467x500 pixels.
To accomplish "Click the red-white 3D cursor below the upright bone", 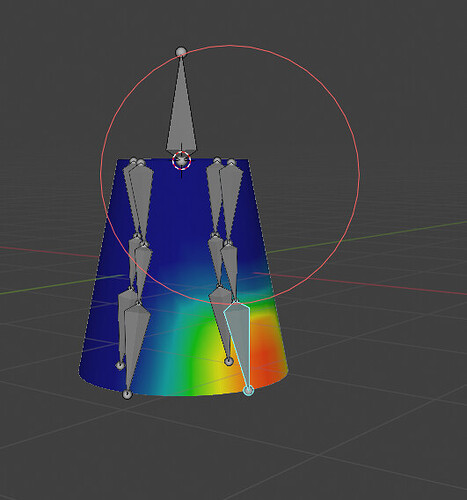I will click(181, 161).
